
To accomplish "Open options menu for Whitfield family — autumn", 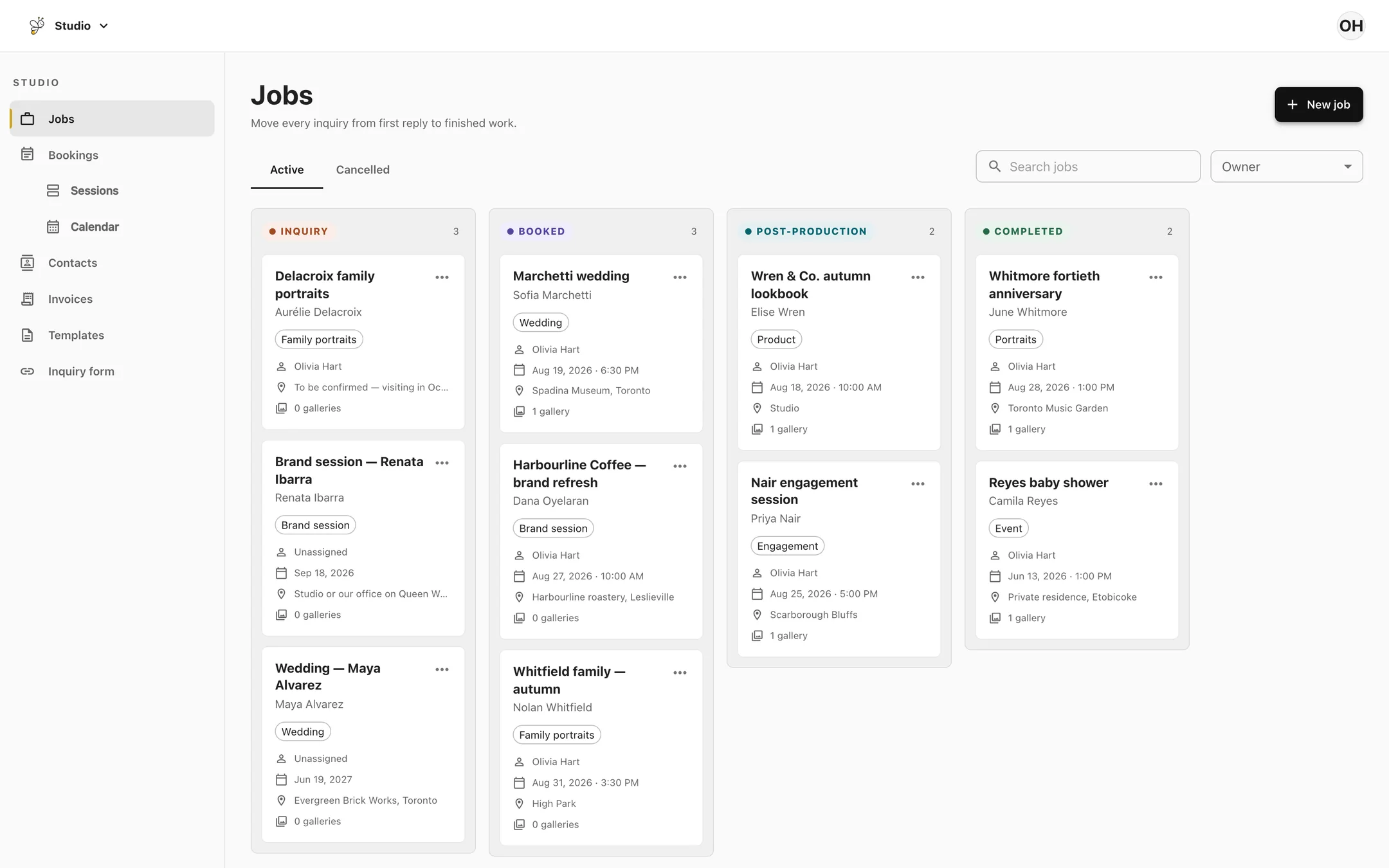I will pos(680,673).
